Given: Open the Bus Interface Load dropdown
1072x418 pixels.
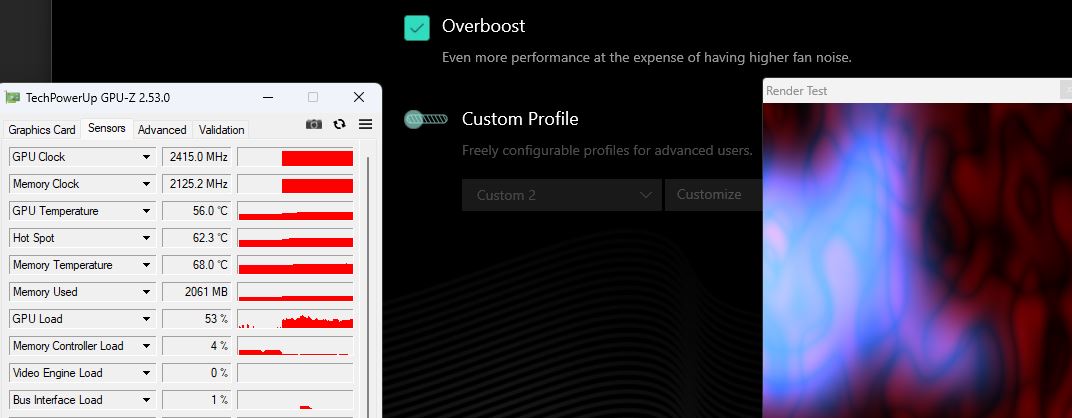Looking at the screenshot, I should pos(146,400).
